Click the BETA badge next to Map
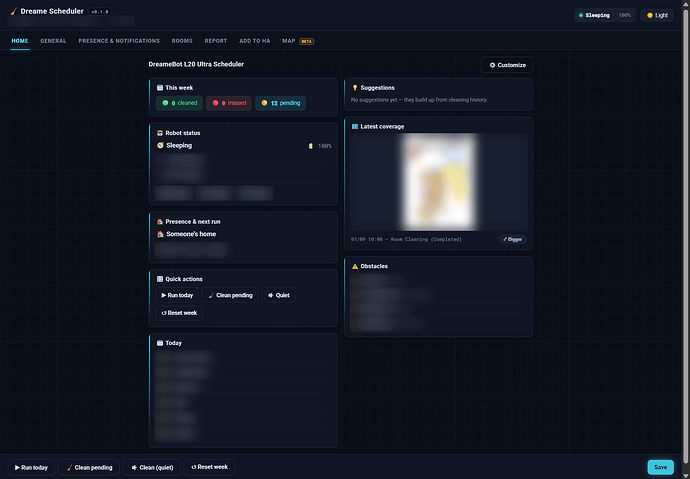Screen dimensions: 690x479 tap(306, 41)
